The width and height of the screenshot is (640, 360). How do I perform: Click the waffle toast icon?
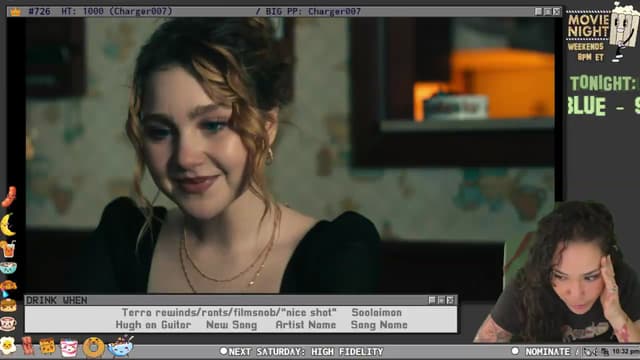click(47, 346)
